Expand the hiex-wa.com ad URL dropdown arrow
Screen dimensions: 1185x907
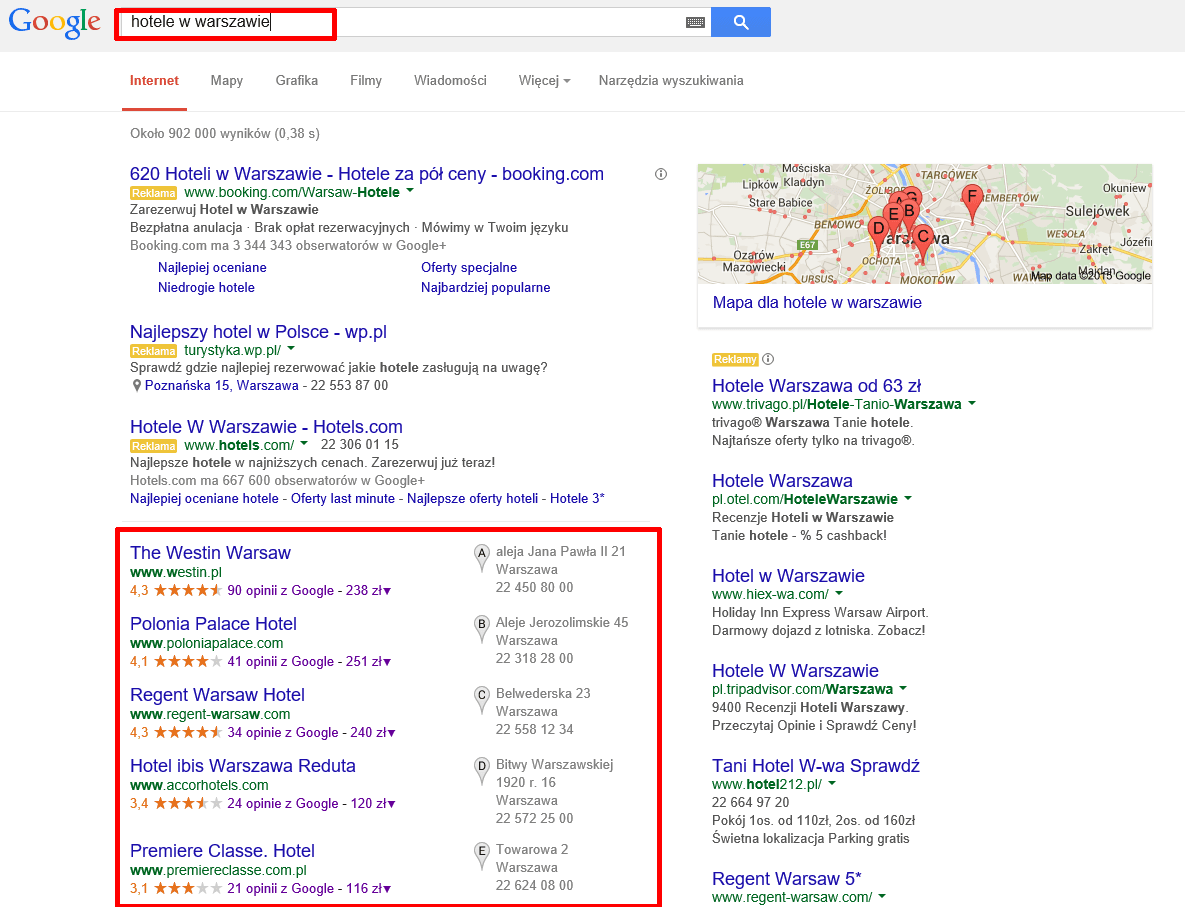pos(839,593)
